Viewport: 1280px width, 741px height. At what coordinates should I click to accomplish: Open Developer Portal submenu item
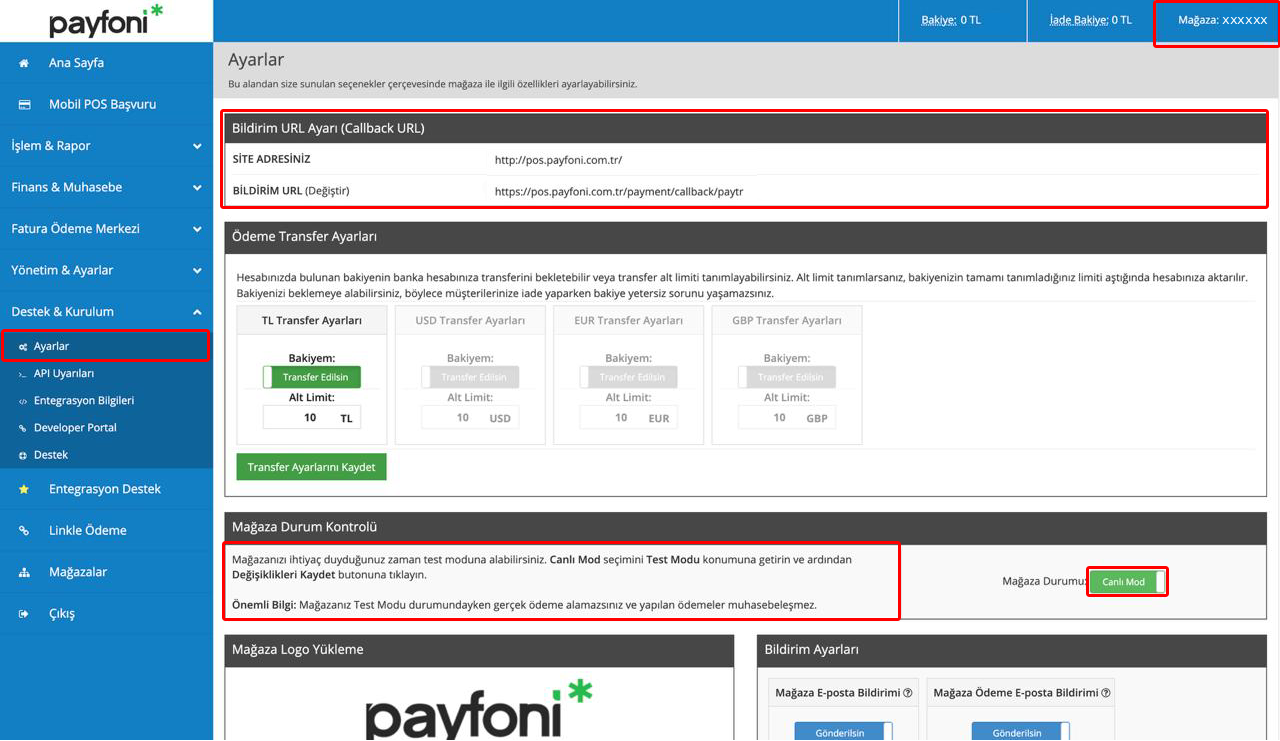(x=106, y=428)
